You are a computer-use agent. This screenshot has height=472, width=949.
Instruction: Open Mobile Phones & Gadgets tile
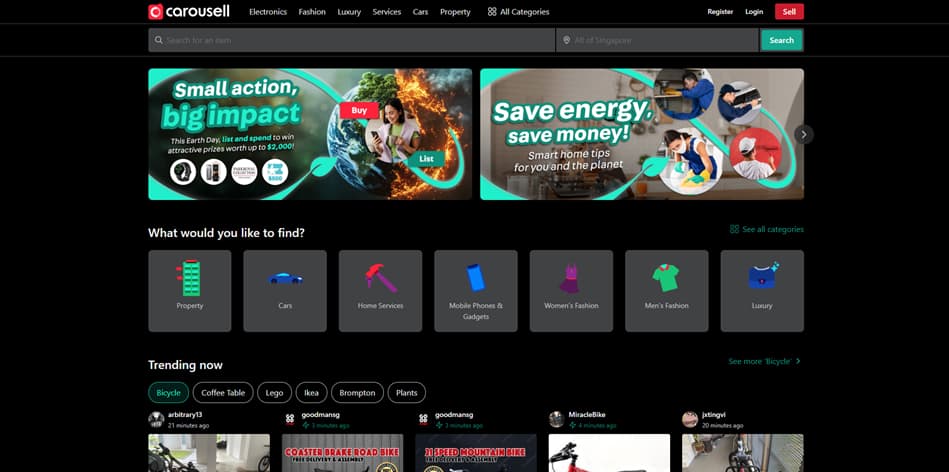(476, 291)
